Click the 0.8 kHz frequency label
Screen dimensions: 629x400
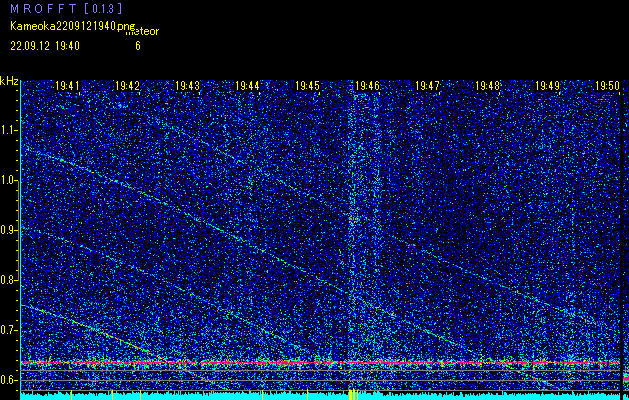click(9, 280)
